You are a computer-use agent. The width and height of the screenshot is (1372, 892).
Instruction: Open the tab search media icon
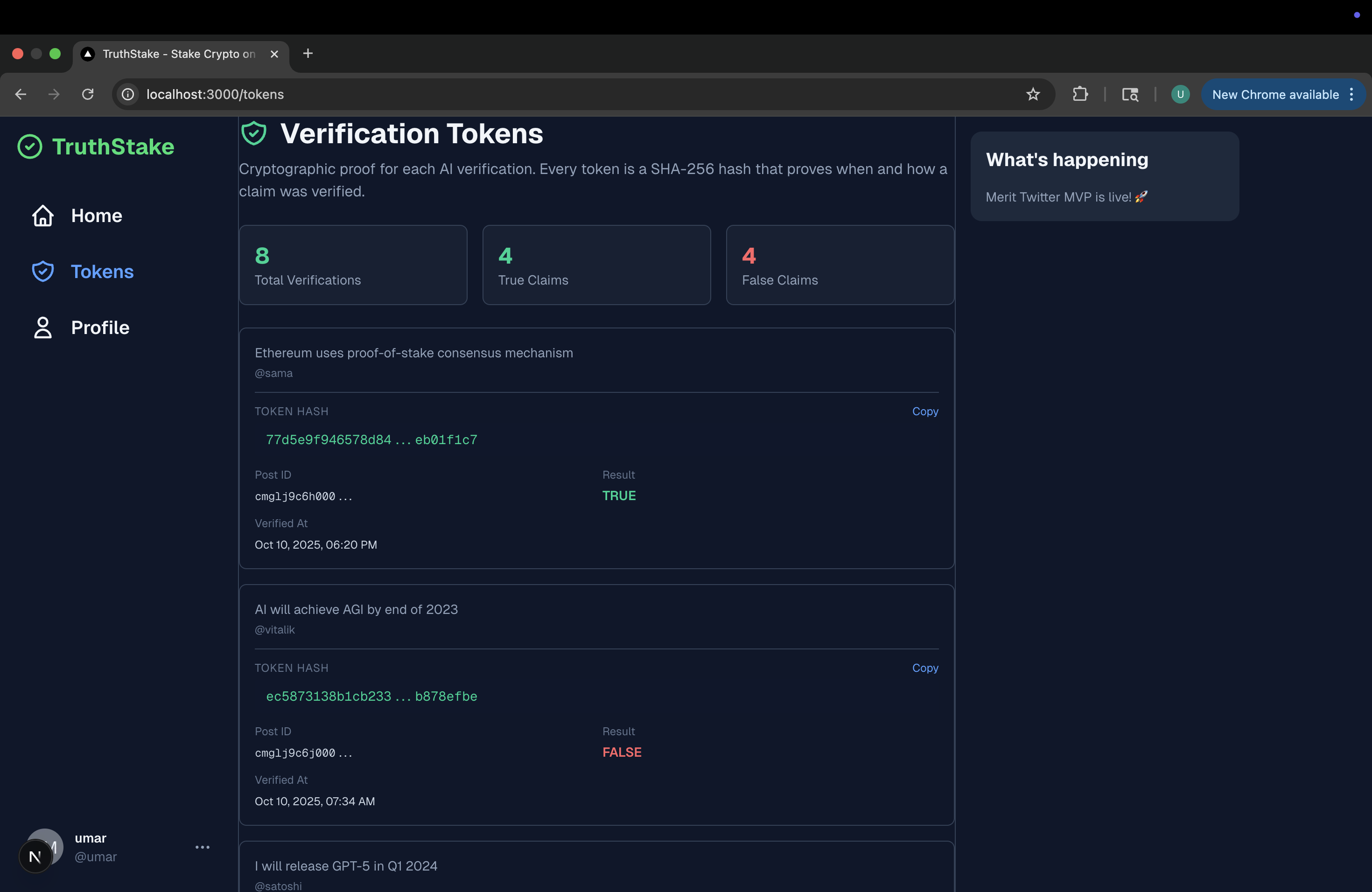[x=1130, y=95]
